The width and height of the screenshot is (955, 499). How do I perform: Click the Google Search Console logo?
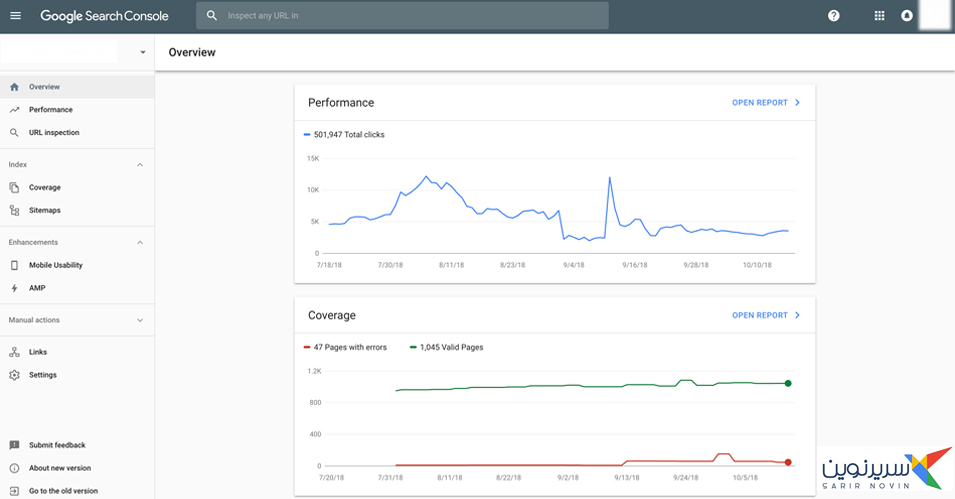pos(104,16)
